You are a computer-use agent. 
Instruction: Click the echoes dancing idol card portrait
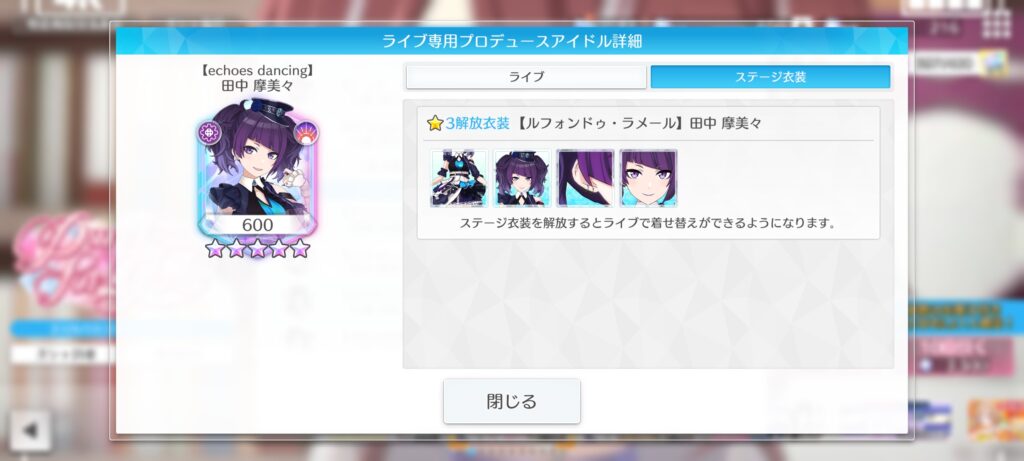(257, 168)
